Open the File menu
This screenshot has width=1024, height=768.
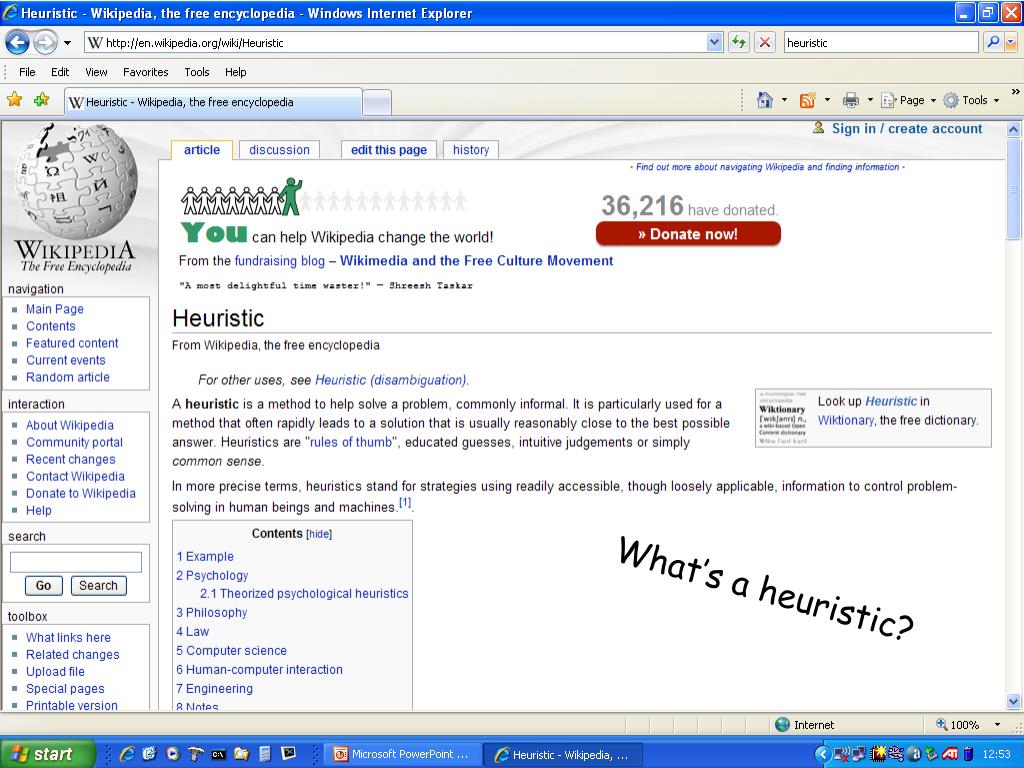click(x=27, y=72)
